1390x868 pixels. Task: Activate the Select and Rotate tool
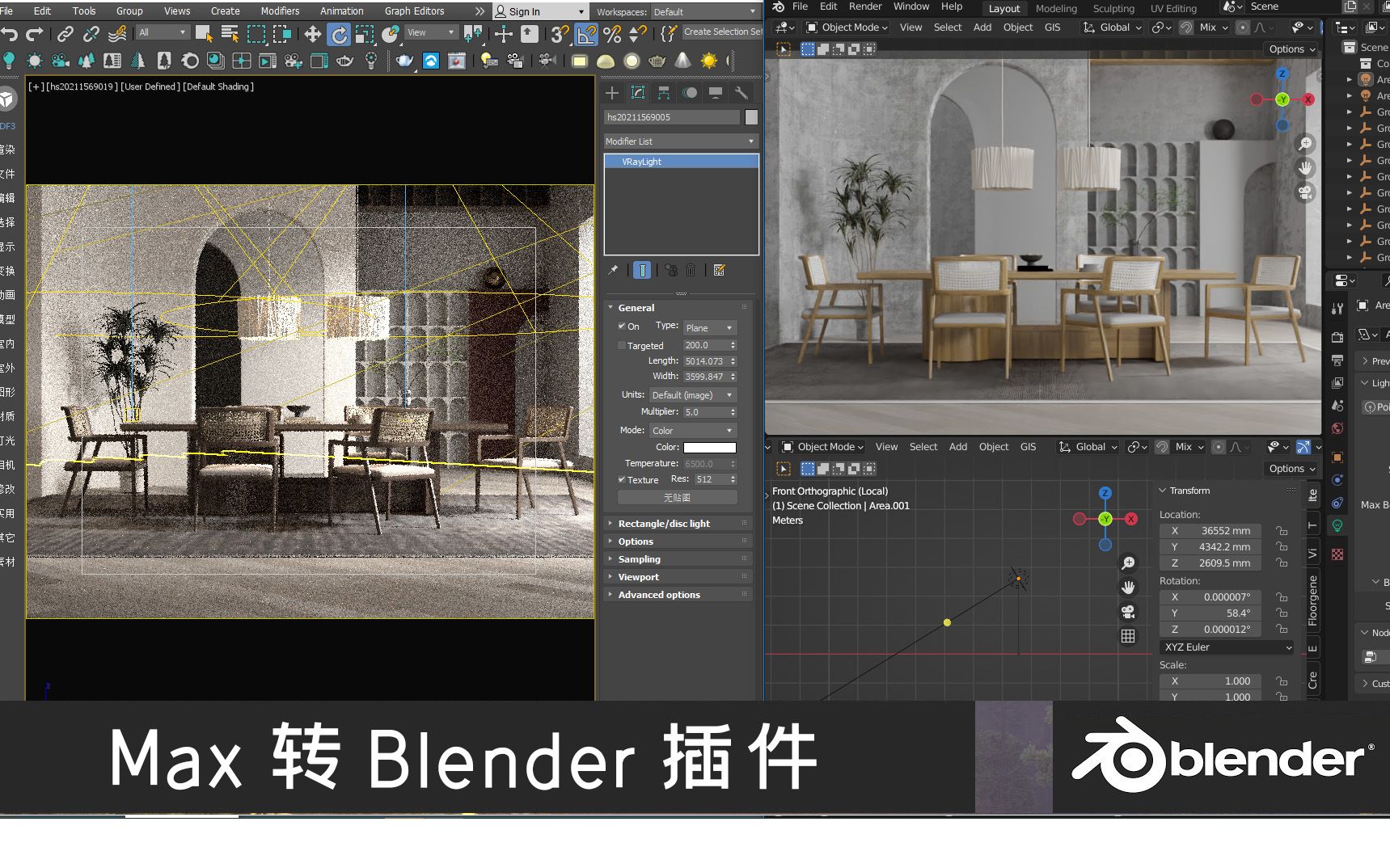coord(337,34)
